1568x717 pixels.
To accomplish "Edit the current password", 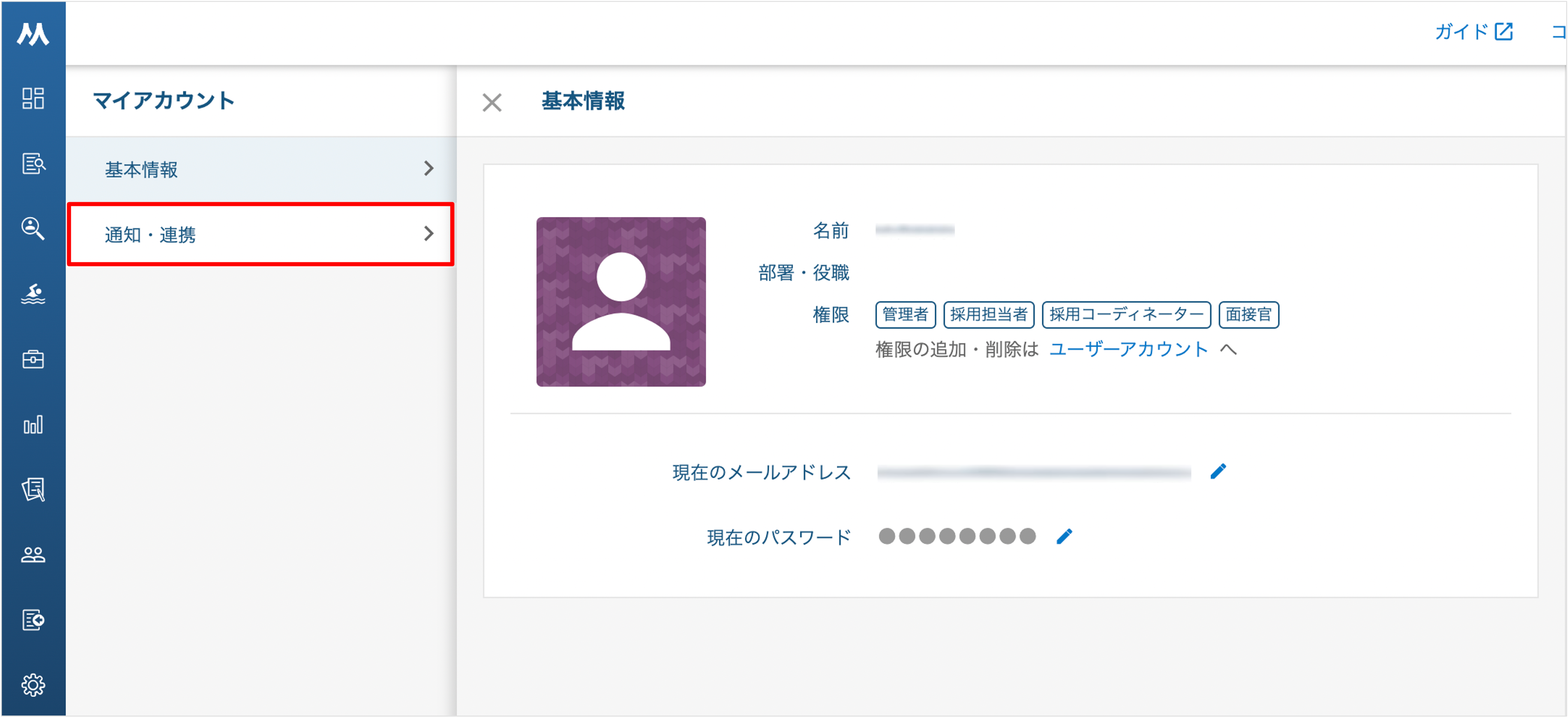I will [x=1064, y=536].
